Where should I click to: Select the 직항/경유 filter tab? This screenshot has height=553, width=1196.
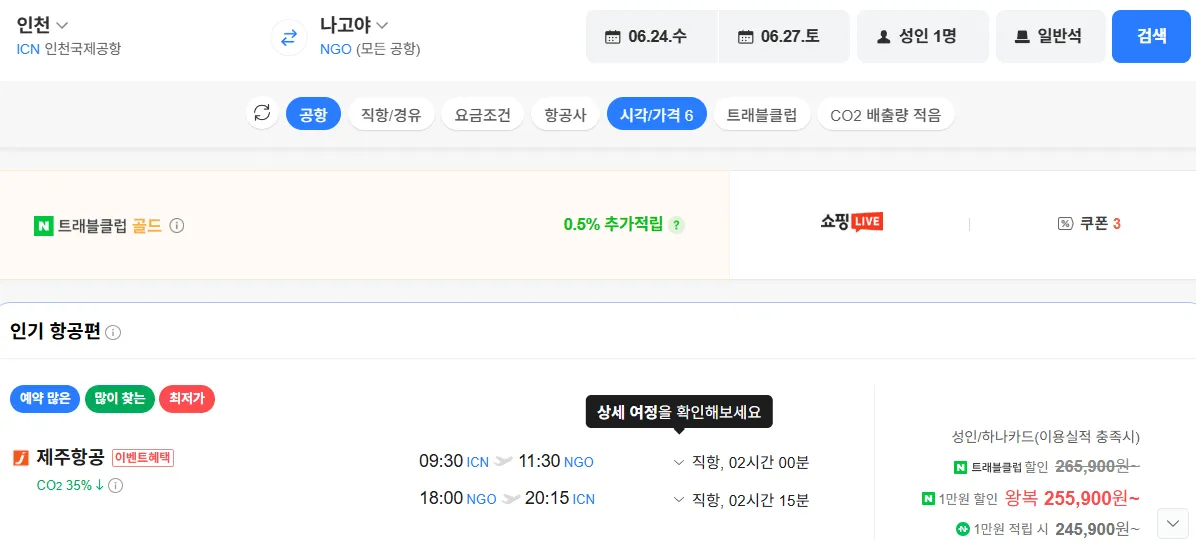click(391, 115)
